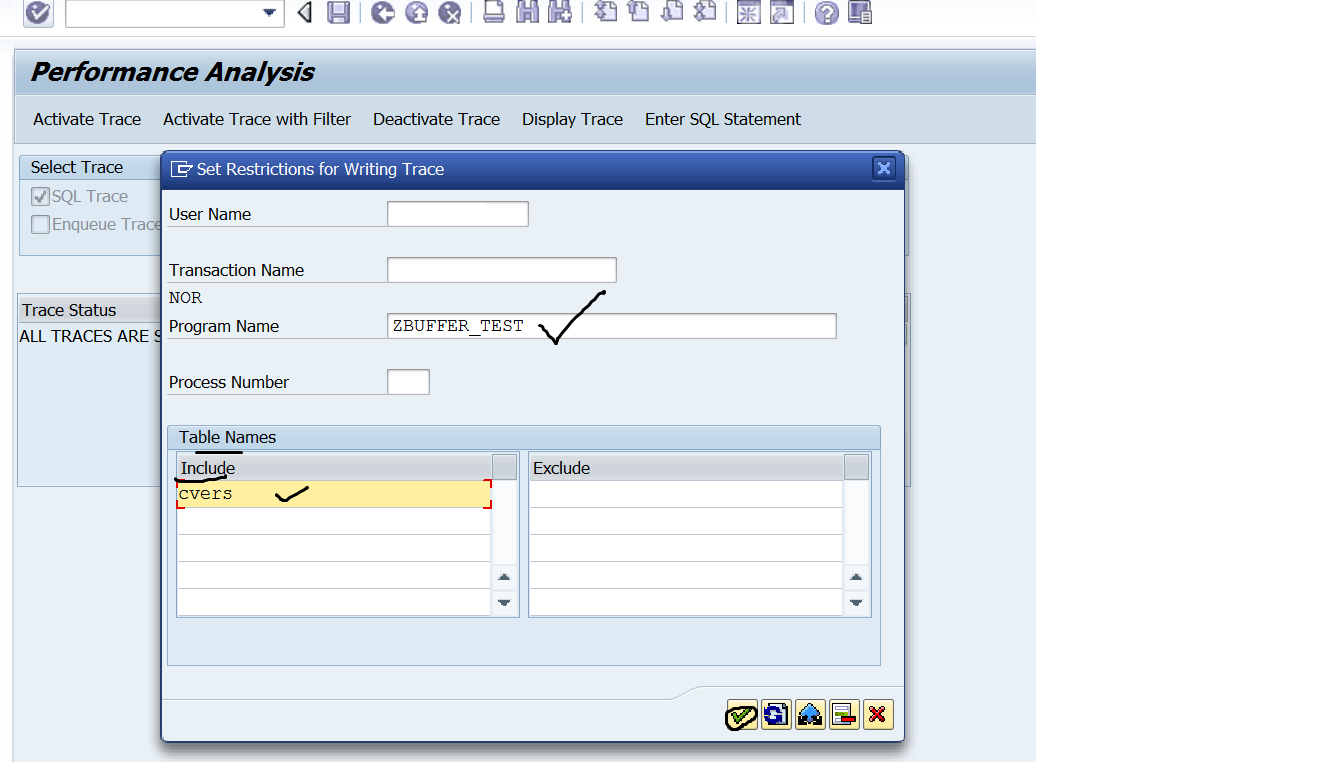Screen dimensions: 1325x762
Task: Open SAP Help via the question mark icon
Action: coord(825,13)
